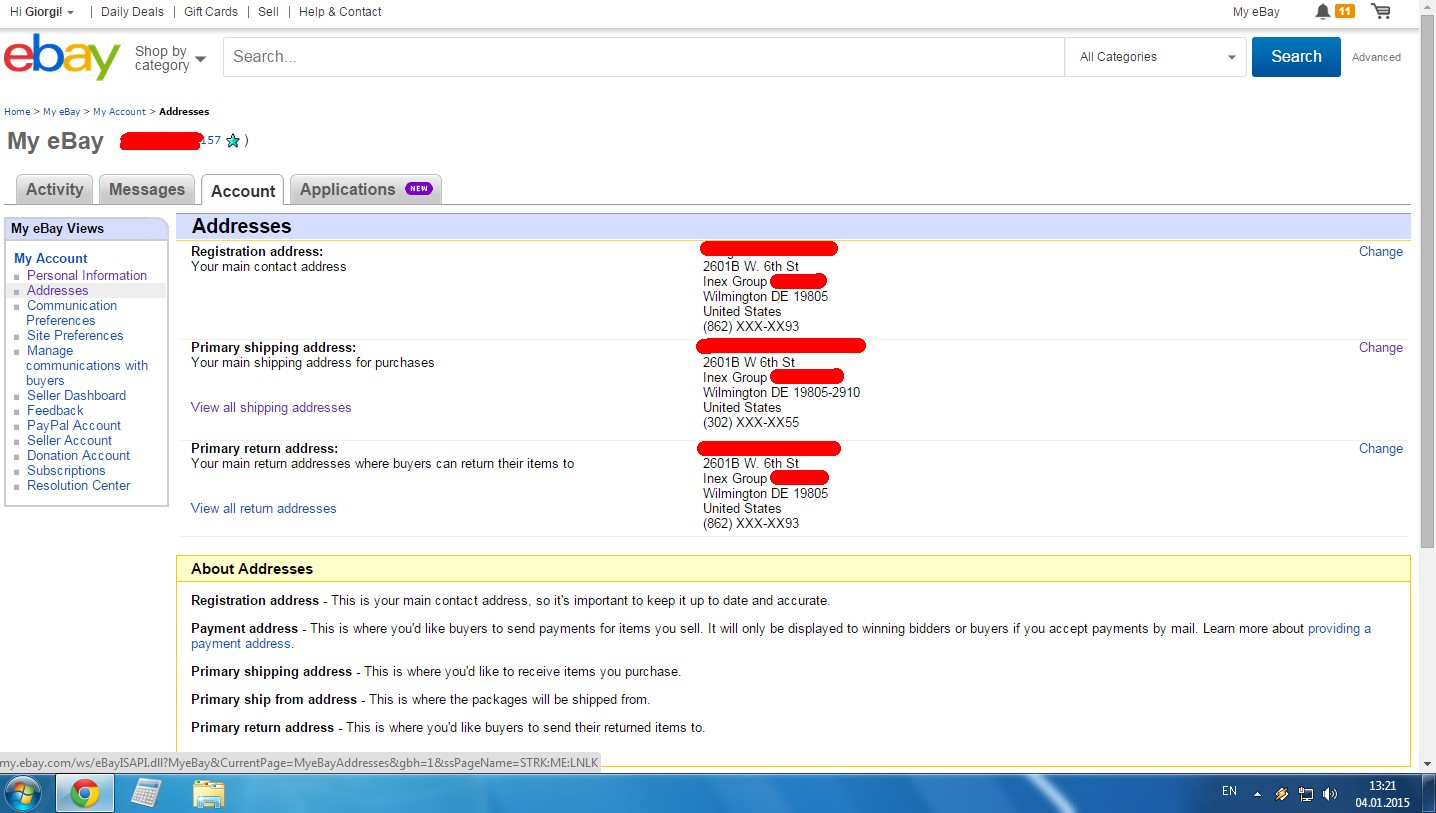
Task: Click My eBay in the breadcrumb
Action: (62, 112)
